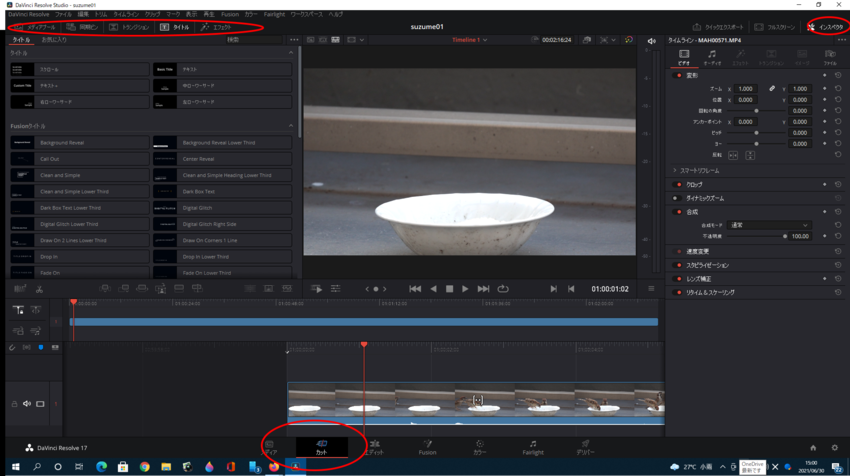Click flip vertical button in 反転 row

tap(750, 156)
